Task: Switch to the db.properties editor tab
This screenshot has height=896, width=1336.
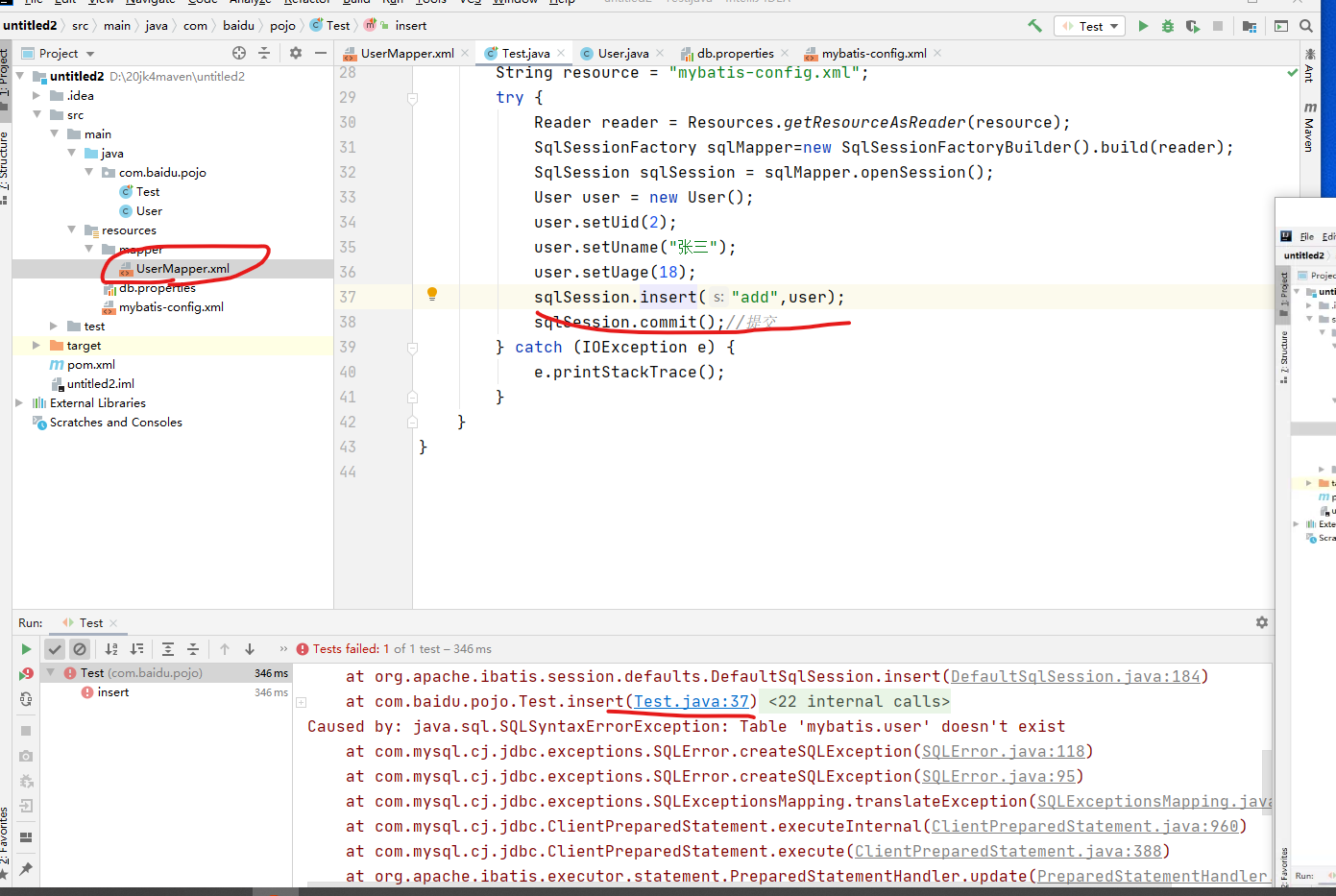Action: click(735, 53)
